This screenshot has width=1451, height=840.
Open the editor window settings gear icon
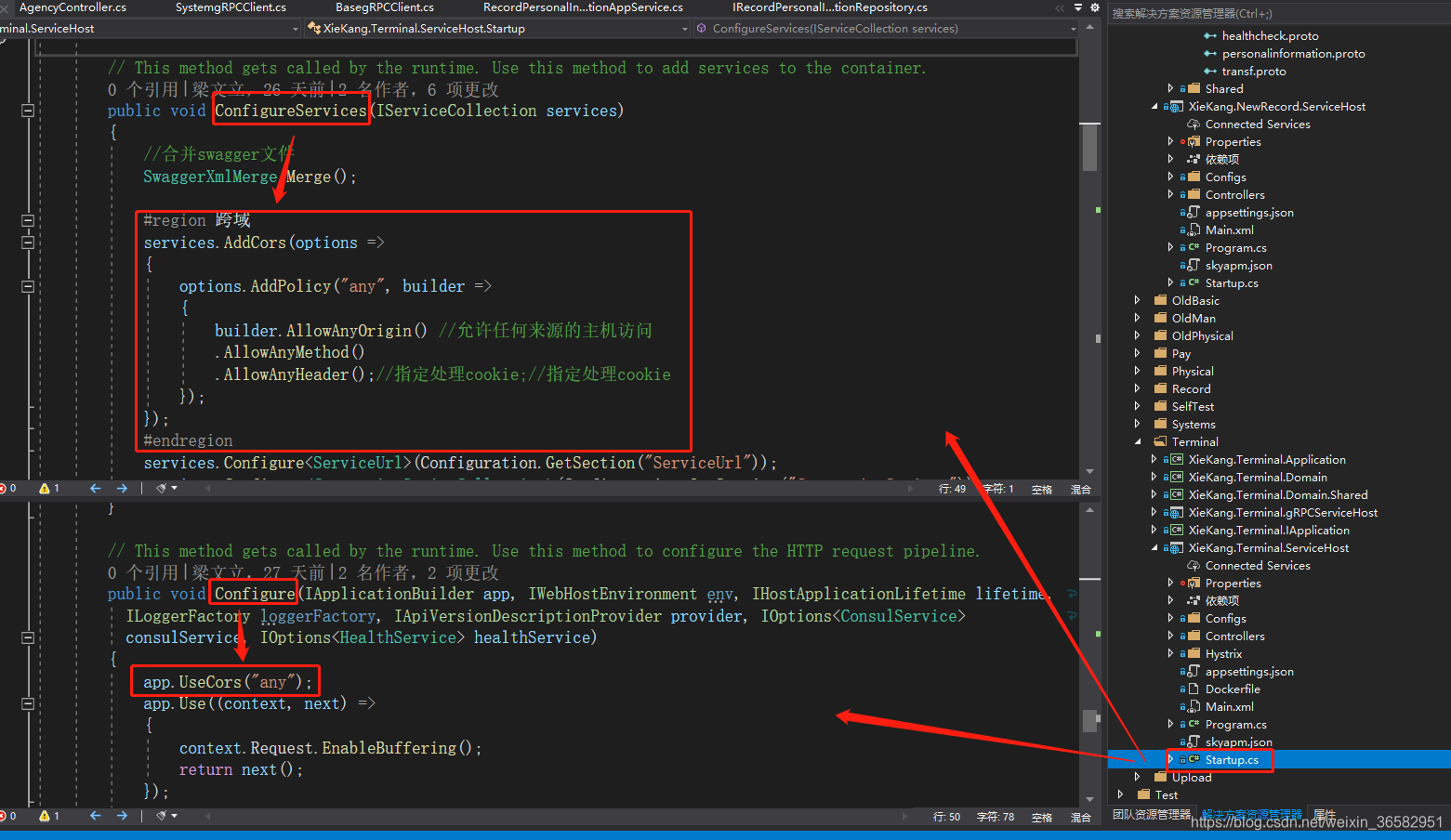coord(1095,7)
